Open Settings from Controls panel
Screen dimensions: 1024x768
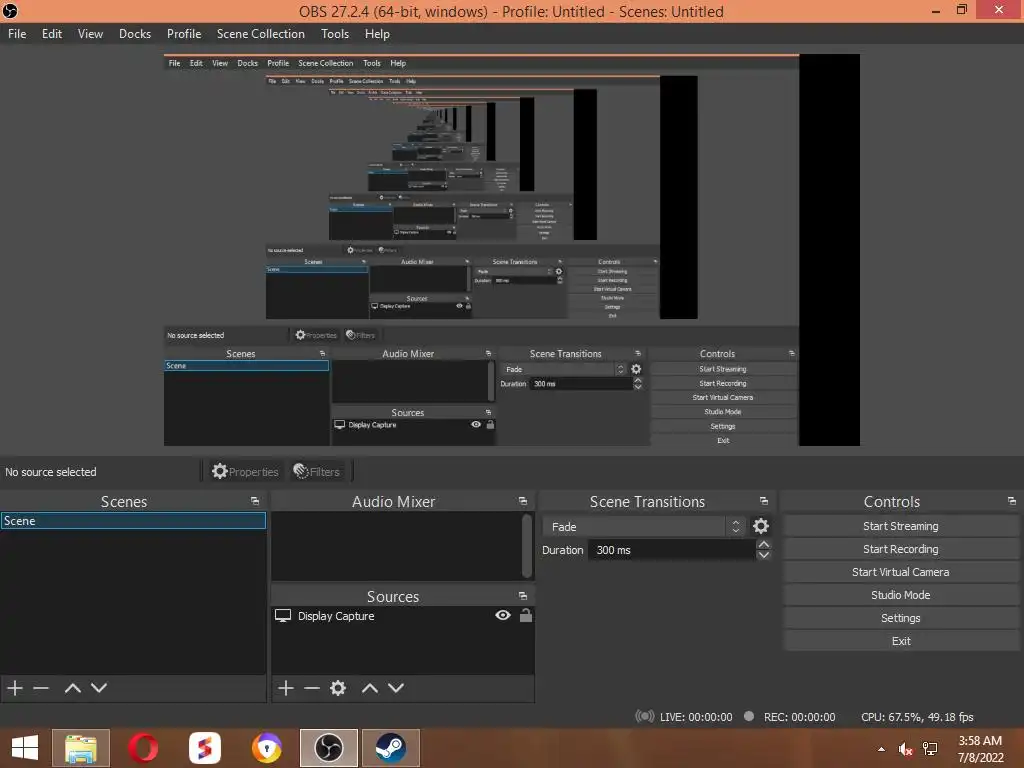(901, 618)
